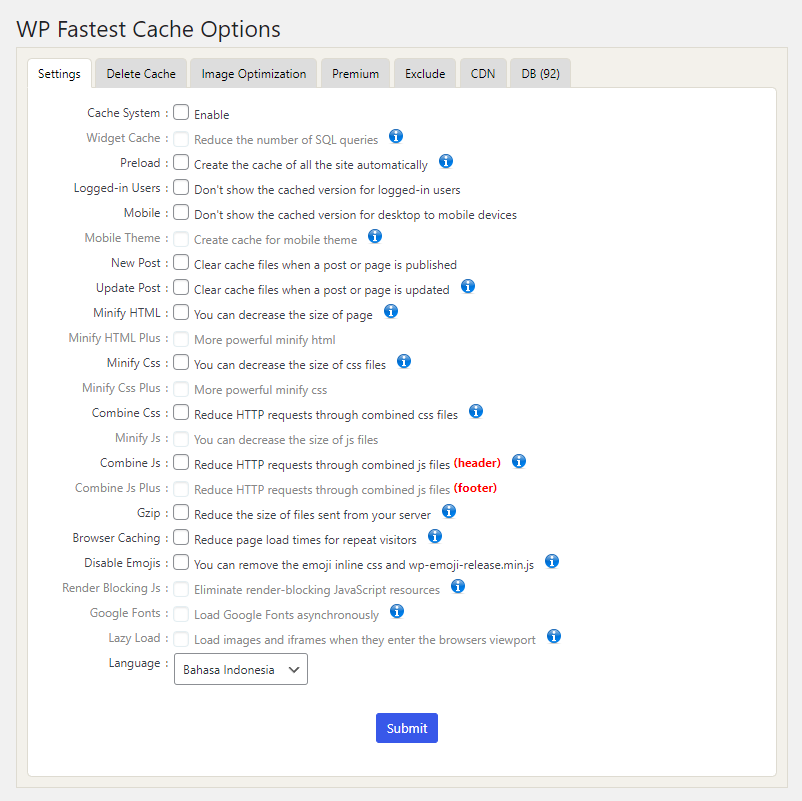
Task: Click the disabled Google Fonts checkbox
Action: pyautogui.click(x=181, y=614)
